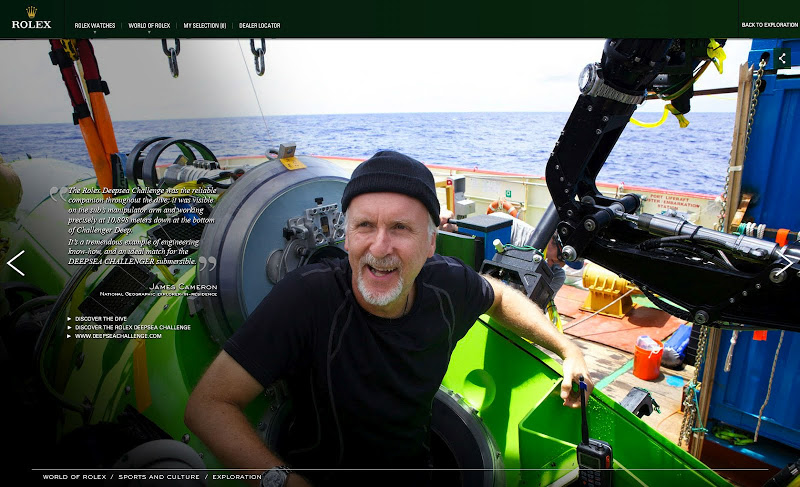Click the DEEPSEA CHALLENGER underlined text

tap(111, 261)
